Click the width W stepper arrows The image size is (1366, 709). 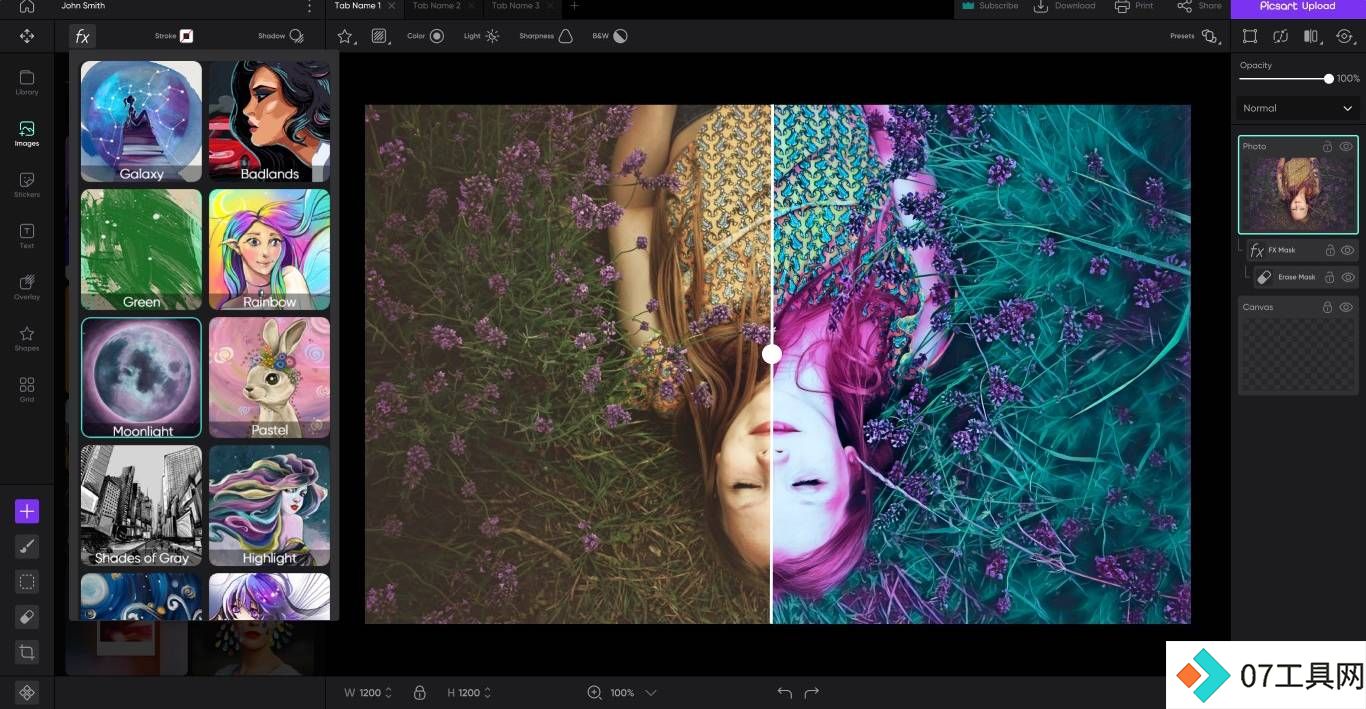(x=388, y=692)
